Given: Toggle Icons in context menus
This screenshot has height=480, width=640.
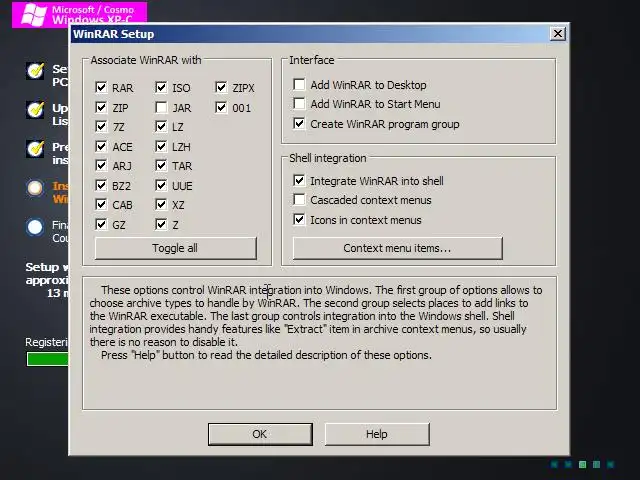Looking at the screenshot, I should [299, 220].
